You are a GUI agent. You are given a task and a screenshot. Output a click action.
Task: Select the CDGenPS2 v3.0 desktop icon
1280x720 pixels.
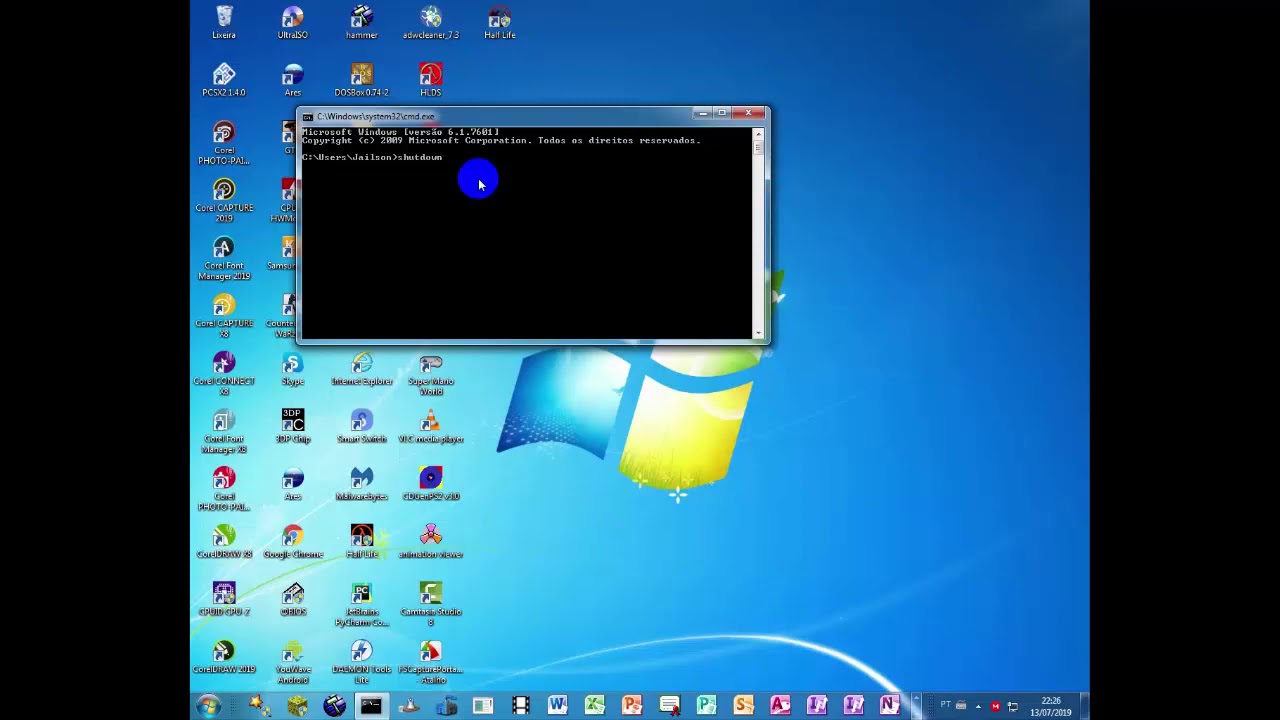pos(431,483)
